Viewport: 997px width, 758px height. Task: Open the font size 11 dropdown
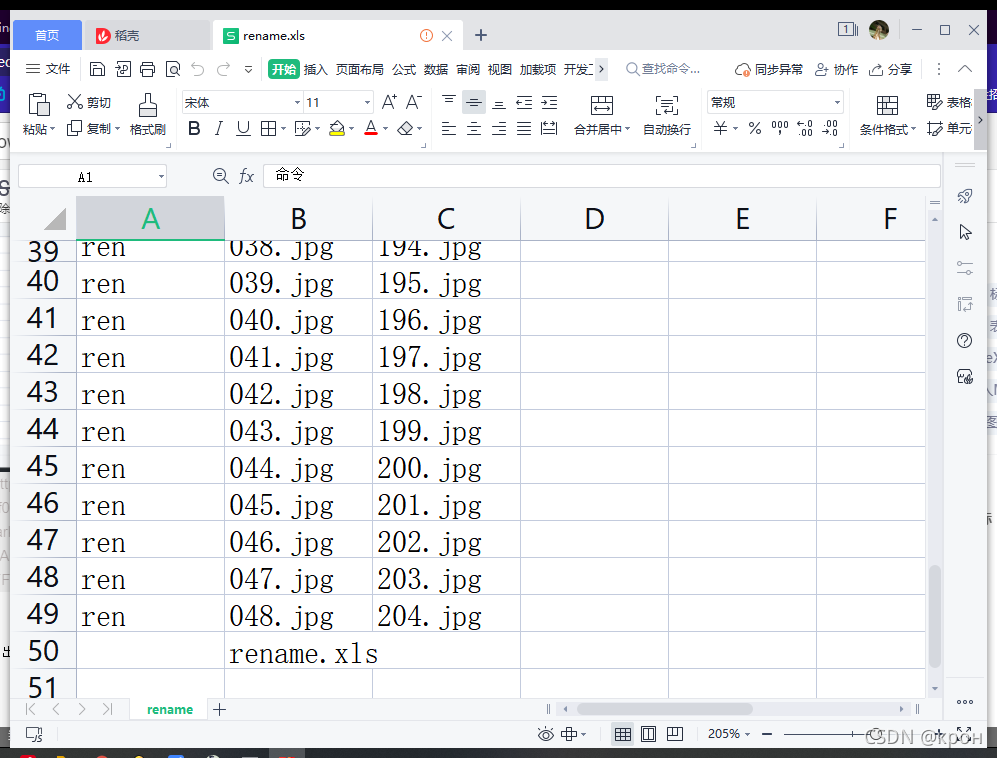click(x=367, y=102)
